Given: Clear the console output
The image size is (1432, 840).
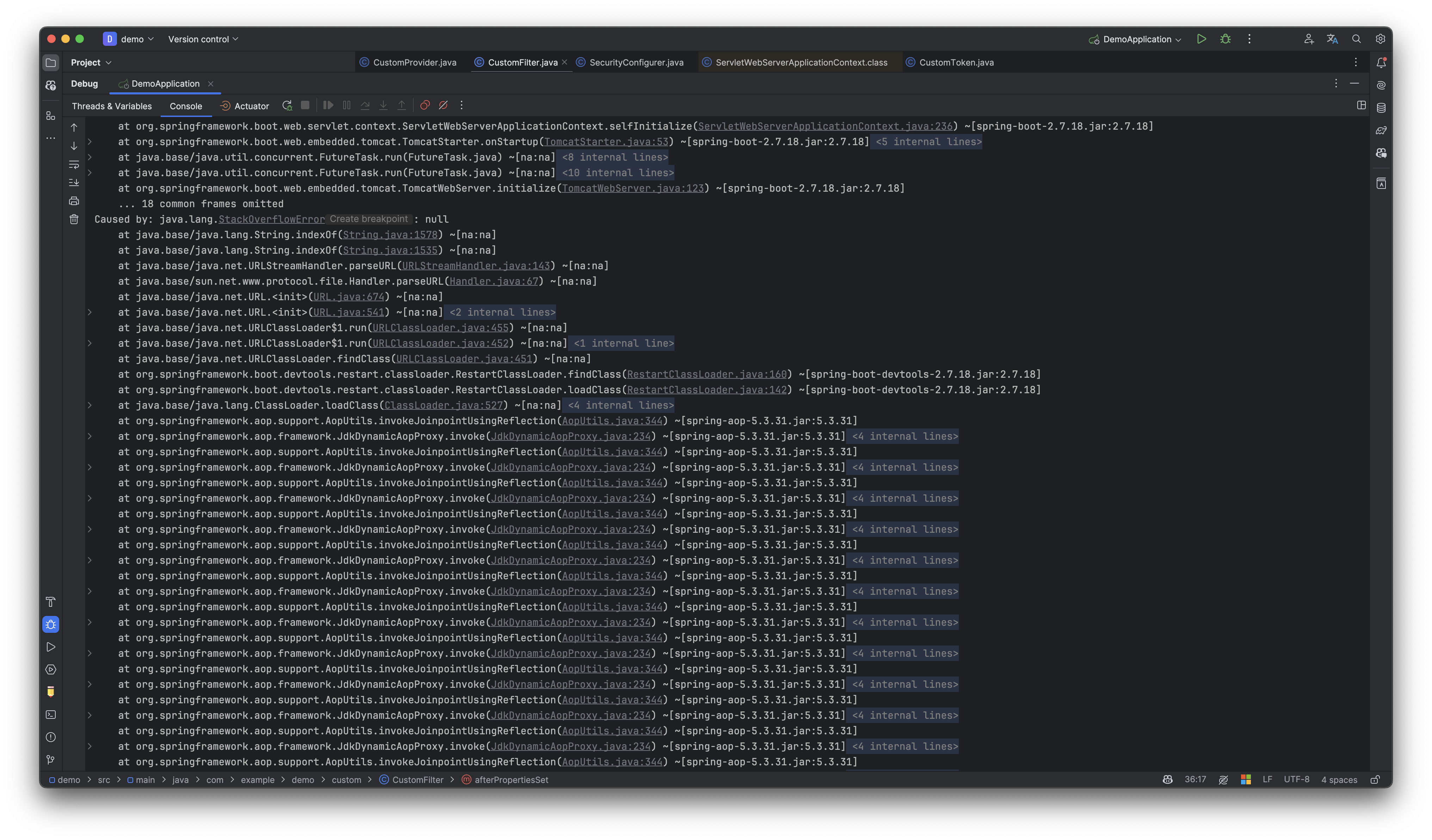Looking at the screenshot, I should pos(74,219).
